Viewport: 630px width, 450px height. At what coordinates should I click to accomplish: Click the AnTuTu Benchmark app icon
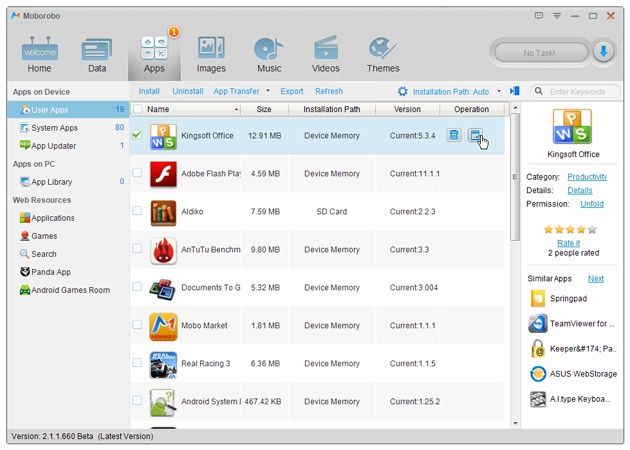163,250
